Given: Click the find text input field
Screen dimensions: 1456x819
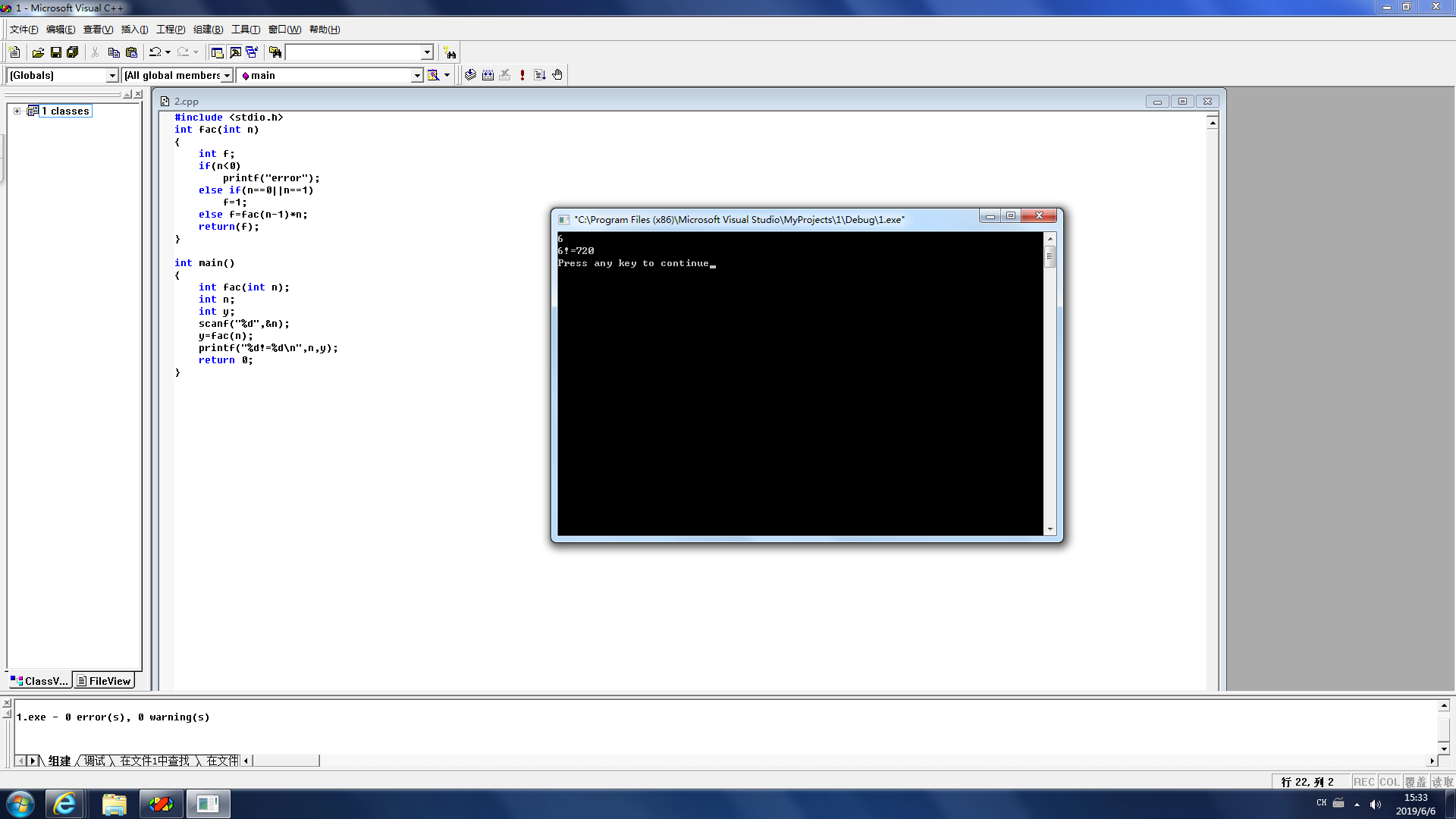Looking at the screenshot, I should (x=353, y=52).
